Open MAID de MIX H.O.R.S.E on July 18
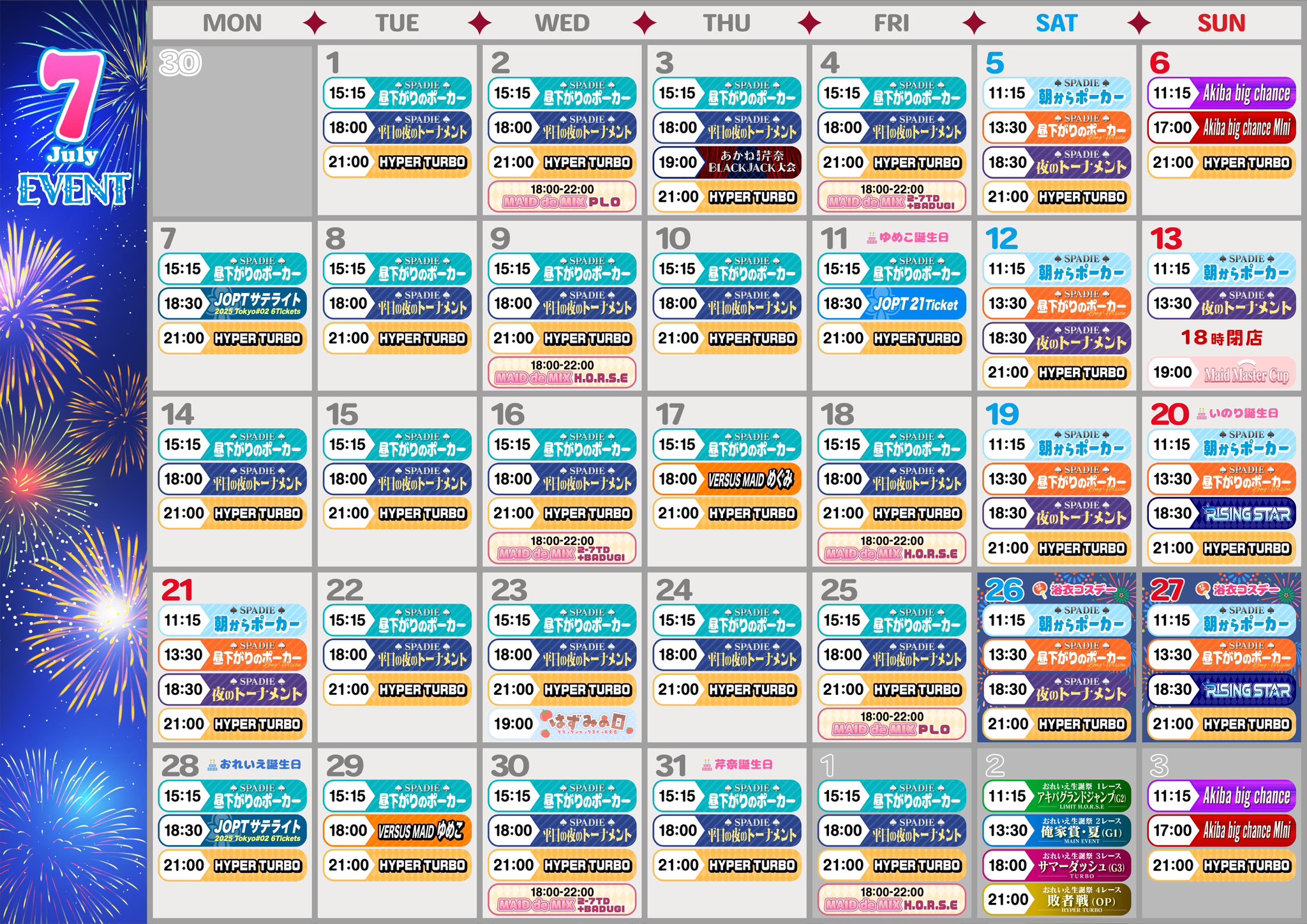 point(892,548)
